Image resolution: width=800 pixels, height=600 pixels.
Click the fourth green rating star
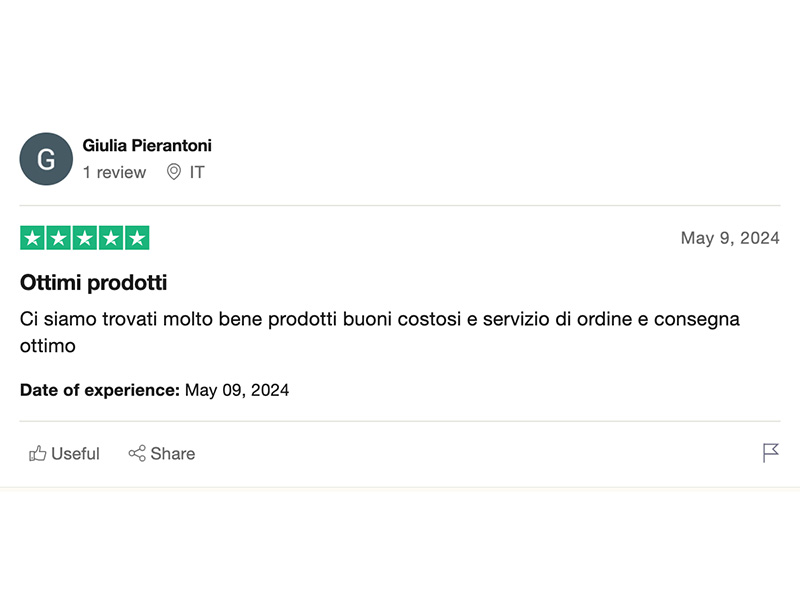[x=111, y=238]
